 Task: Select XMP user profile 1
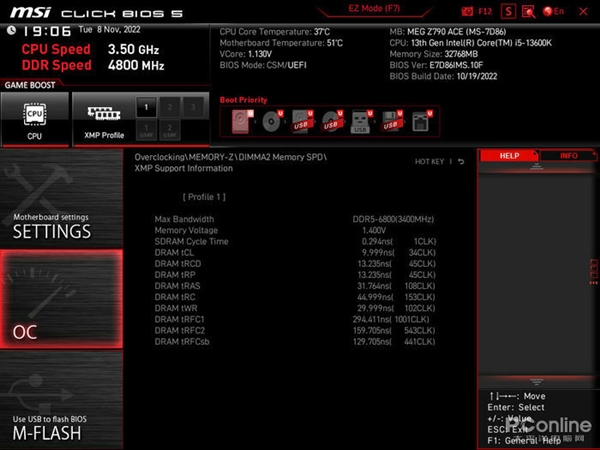(x=146, y=130)
